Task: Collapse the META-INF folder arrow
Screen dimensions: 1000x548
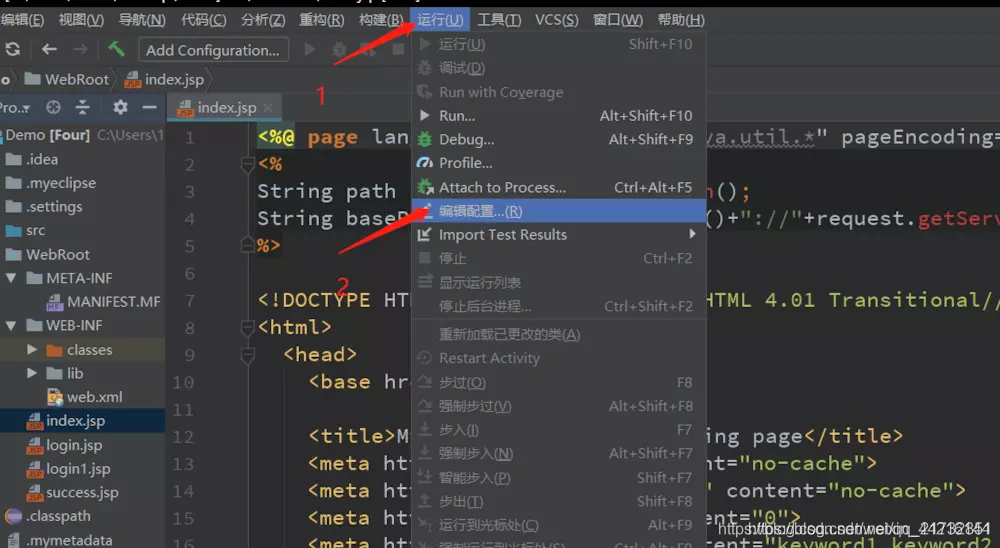Action: point(11,278)
